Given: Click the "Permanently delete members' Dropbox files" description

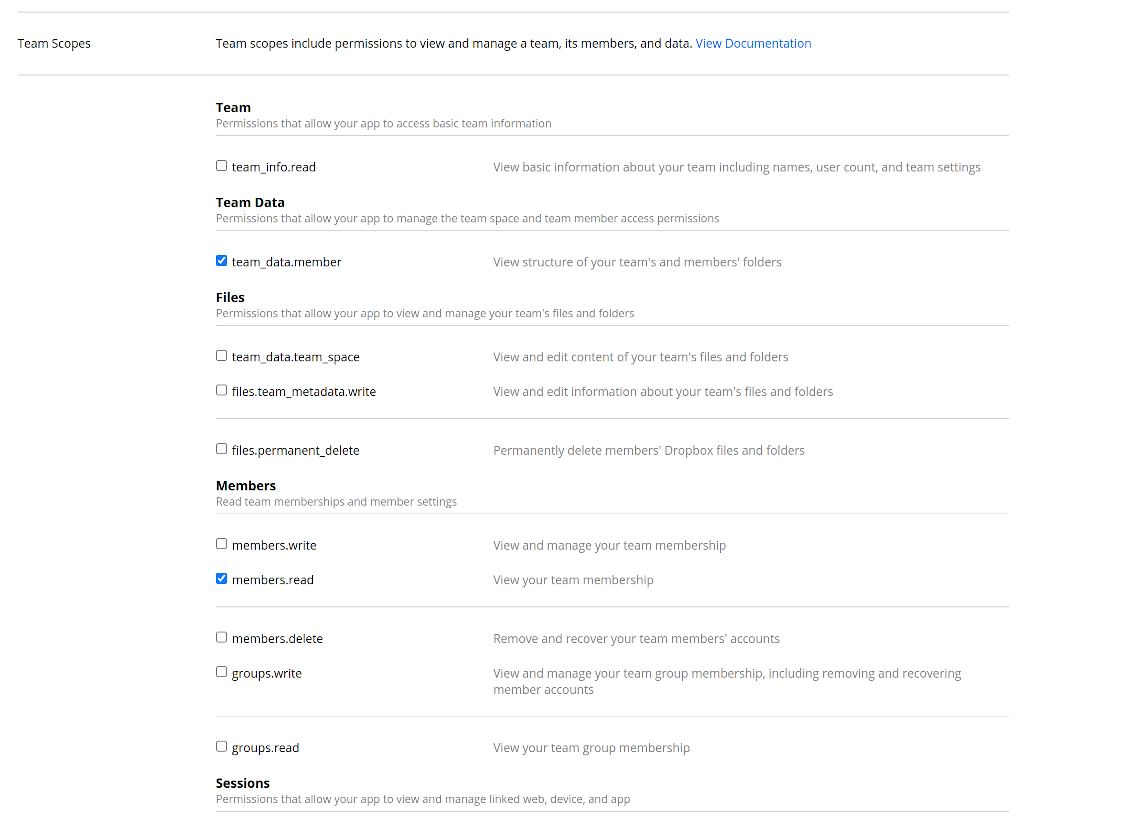Looking at the screenshot, I should pos(648,451).
